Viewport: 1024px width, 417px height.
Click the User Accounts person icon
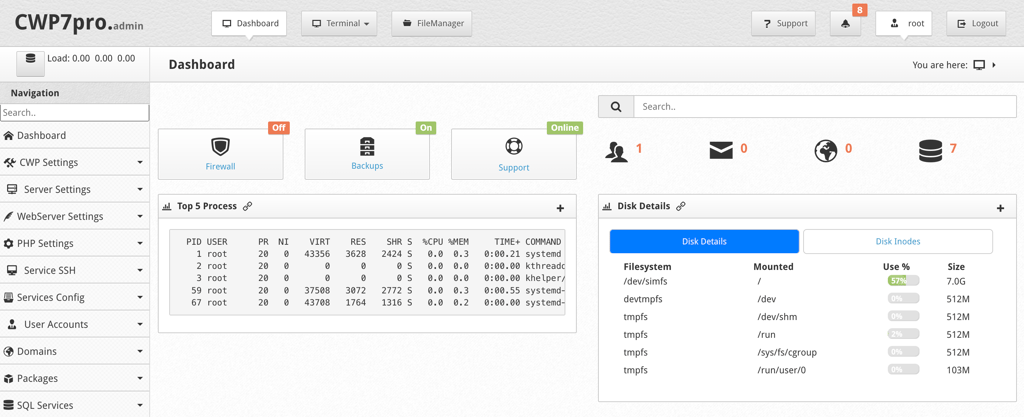click(12, 324)
